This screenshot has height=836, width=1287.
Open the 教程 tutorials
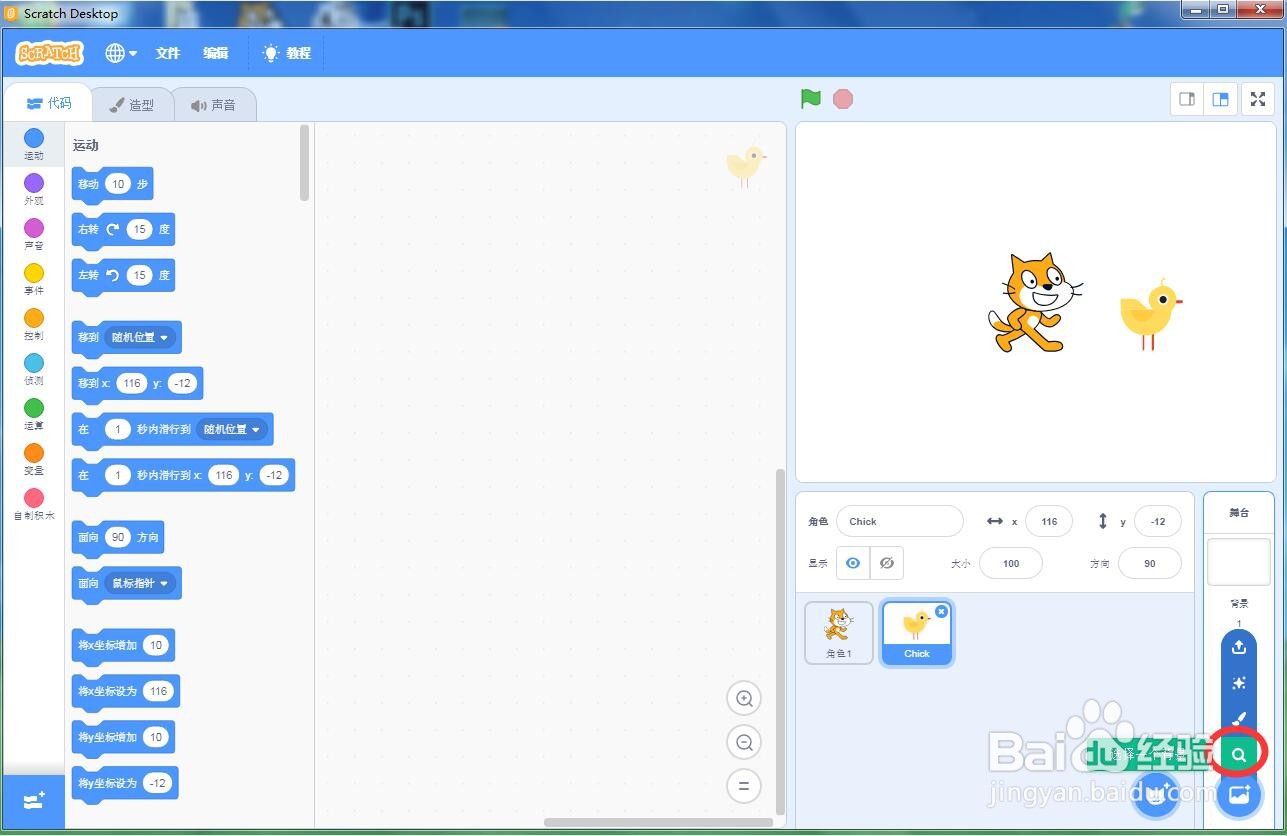(287, 53)
